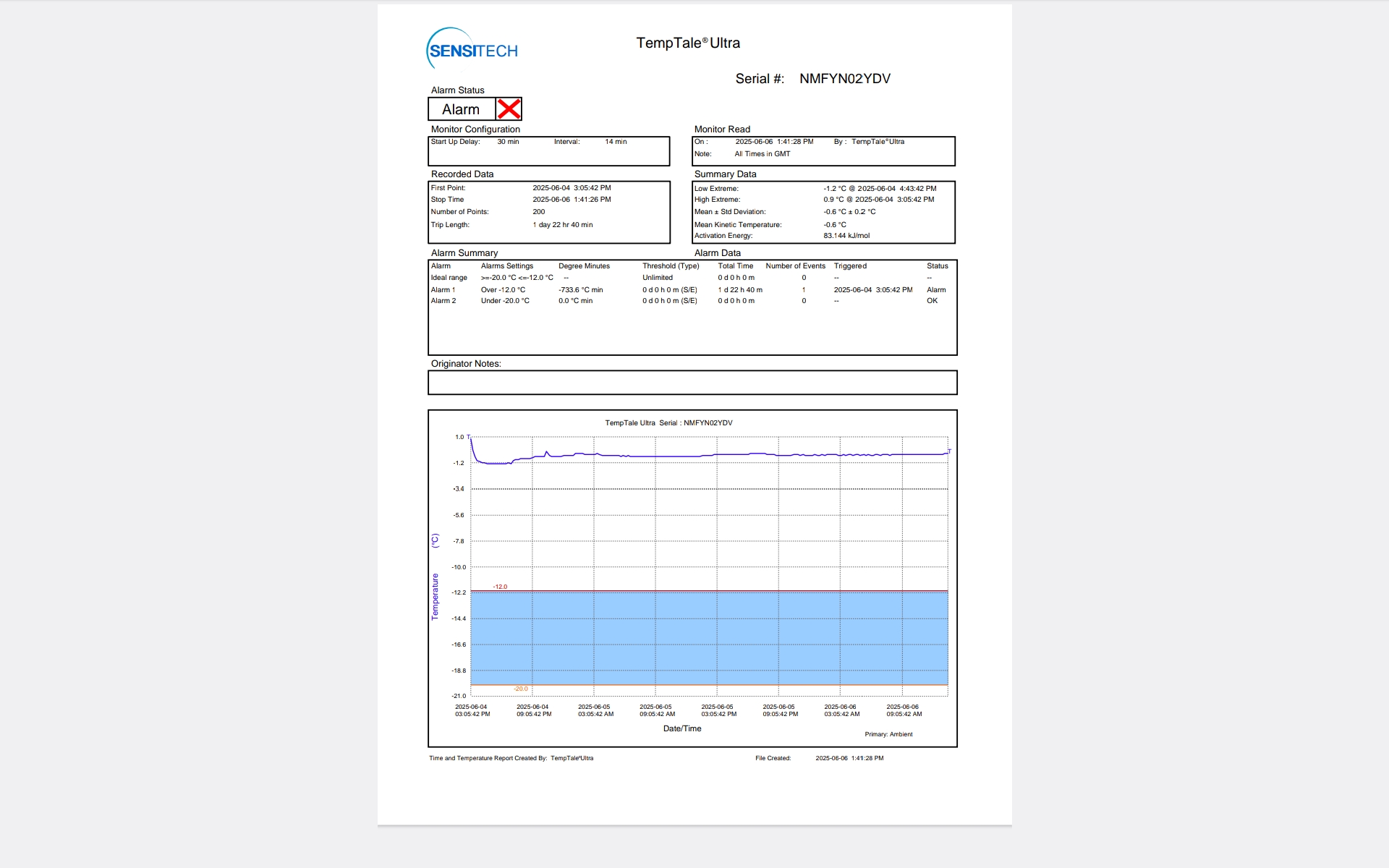This screenshot has height=868, width=1389.
Task: Click the y-axis value -10.0
Action: 459,567
